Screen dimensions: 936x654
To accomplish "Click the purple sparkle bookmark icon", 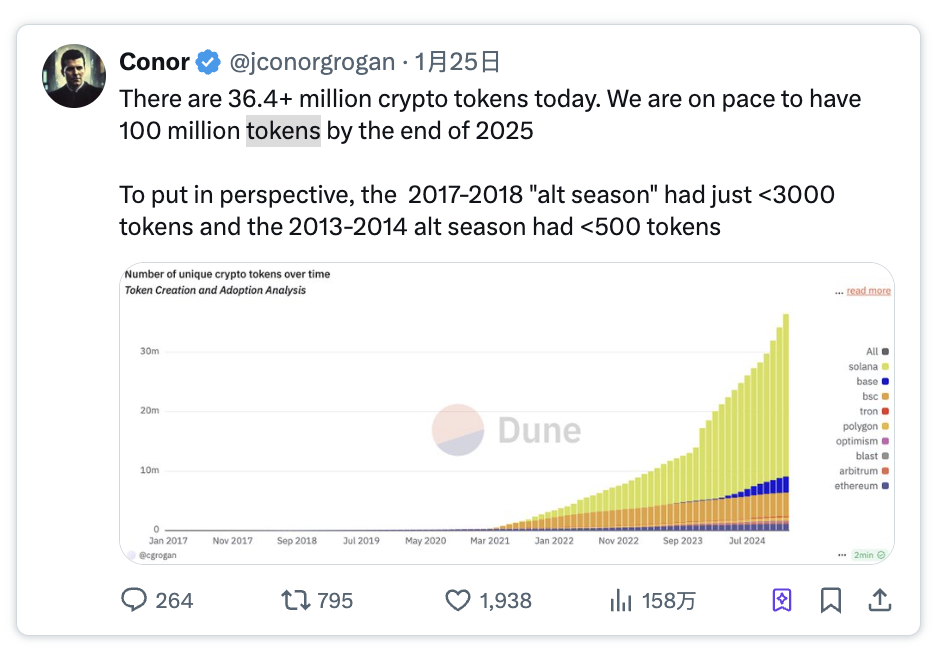I will click(782, 600).
